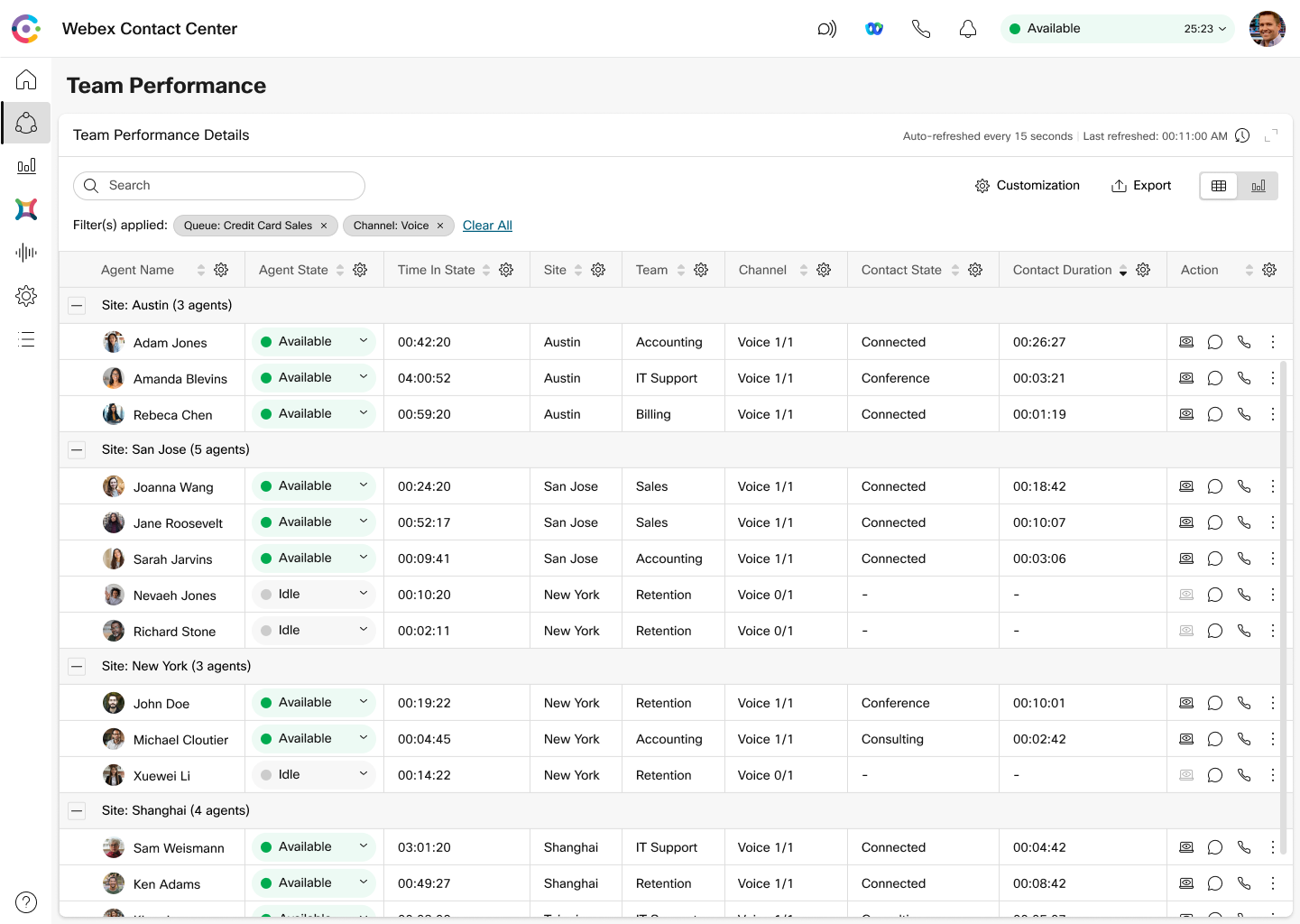Switch to the chart view toggle
The width and height of the screenshot is (1300, 924).
(1259, 185)
